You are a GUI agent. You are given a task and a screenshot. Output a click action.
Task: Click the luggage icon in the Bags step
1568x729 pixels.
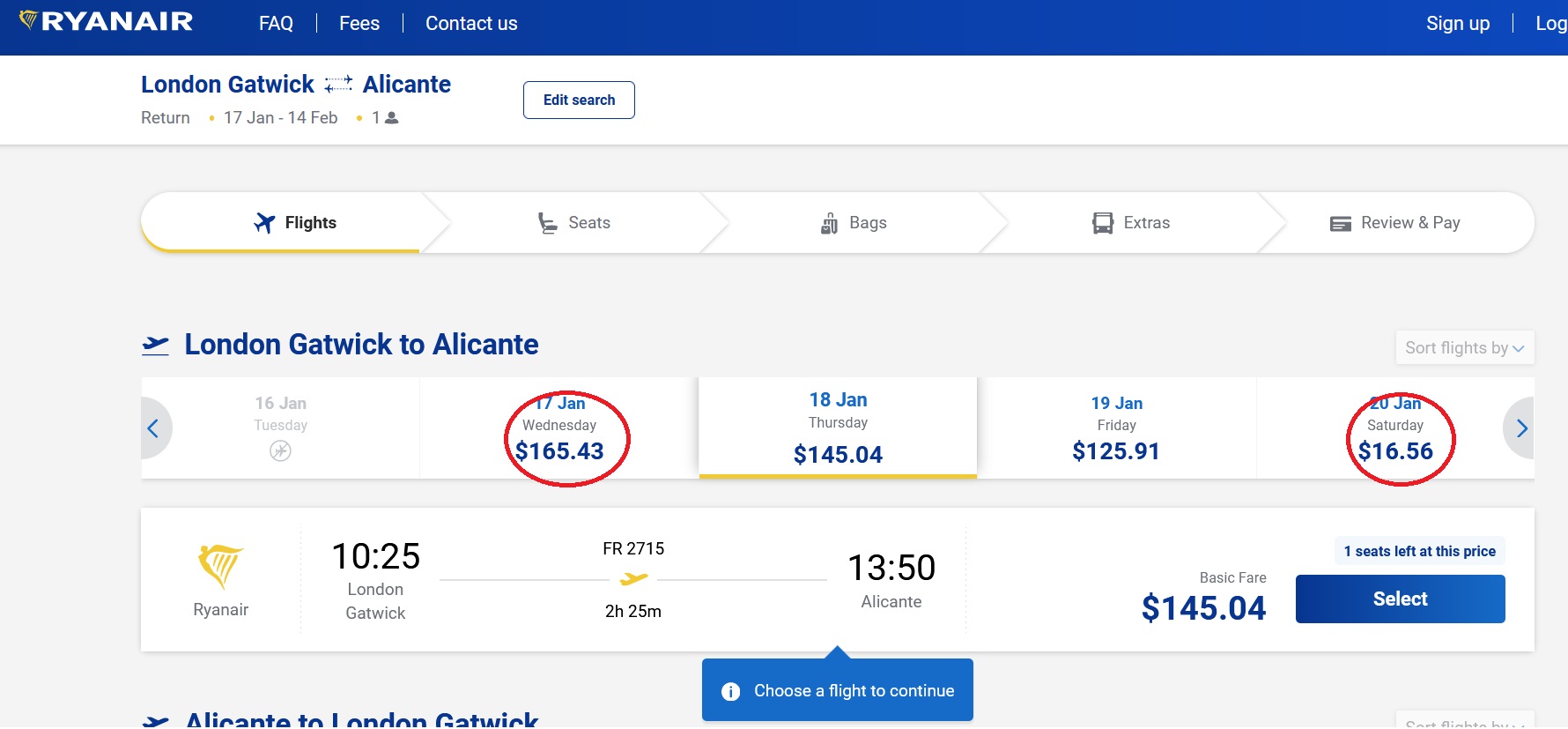[x=829, y=223]
